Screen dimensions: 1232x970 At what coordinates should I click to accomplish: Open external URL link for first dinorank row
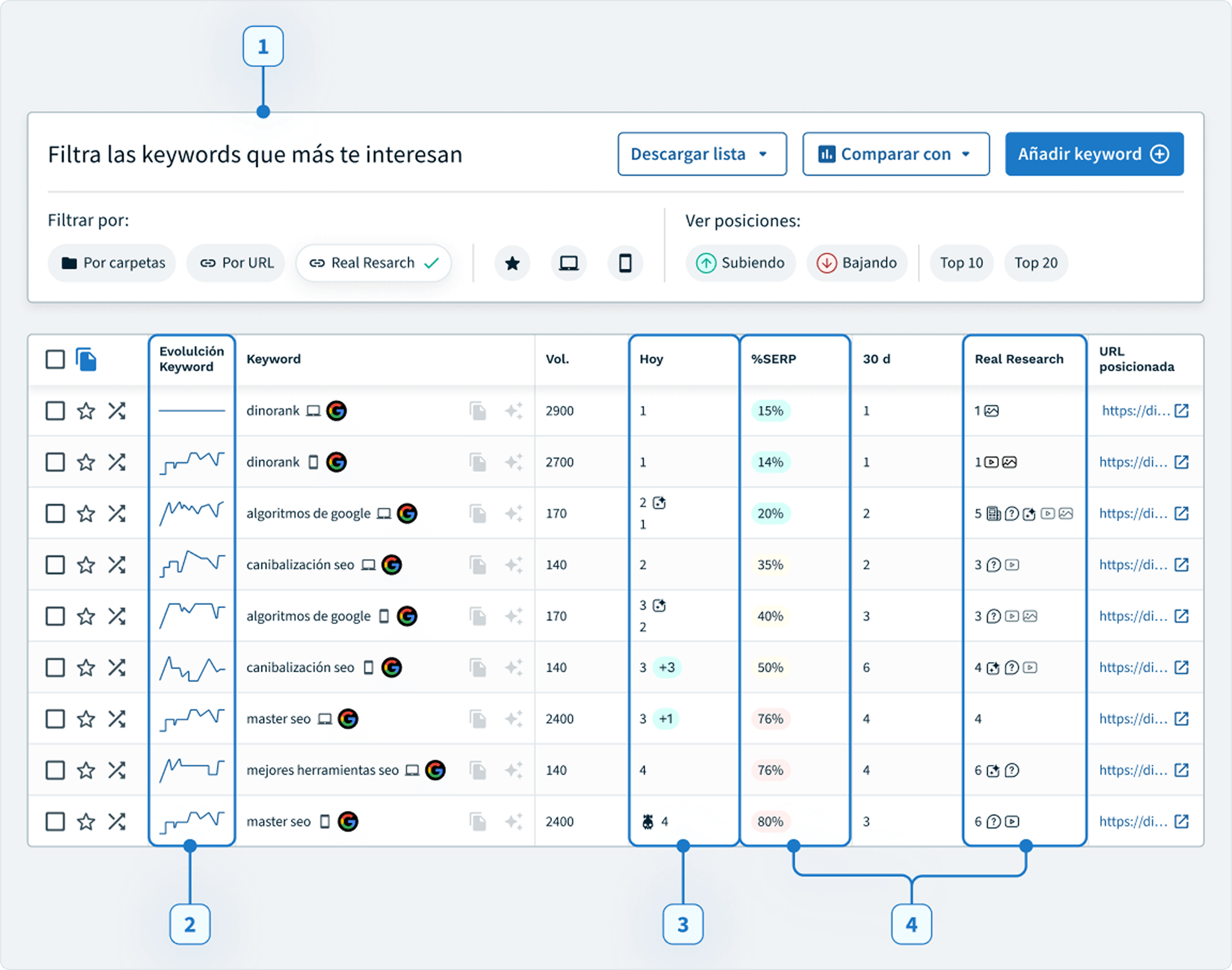pos(1181,411)
